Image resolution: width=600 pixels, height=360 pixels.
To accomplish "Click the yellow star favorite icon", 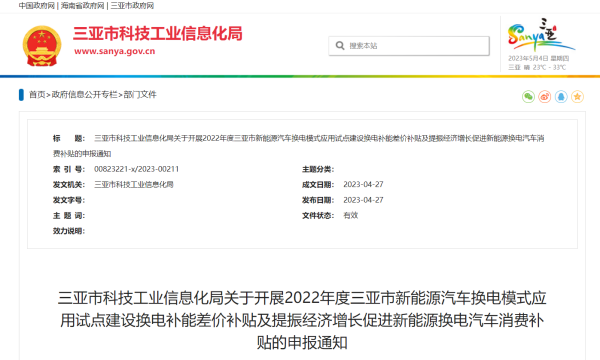I will point(577,97).
